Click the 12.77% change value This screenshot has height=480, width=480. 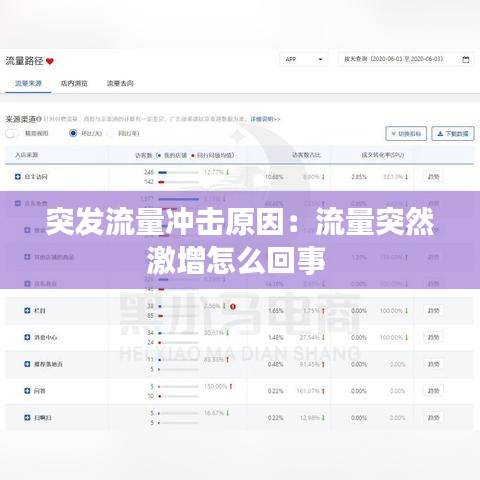(214, 172)
